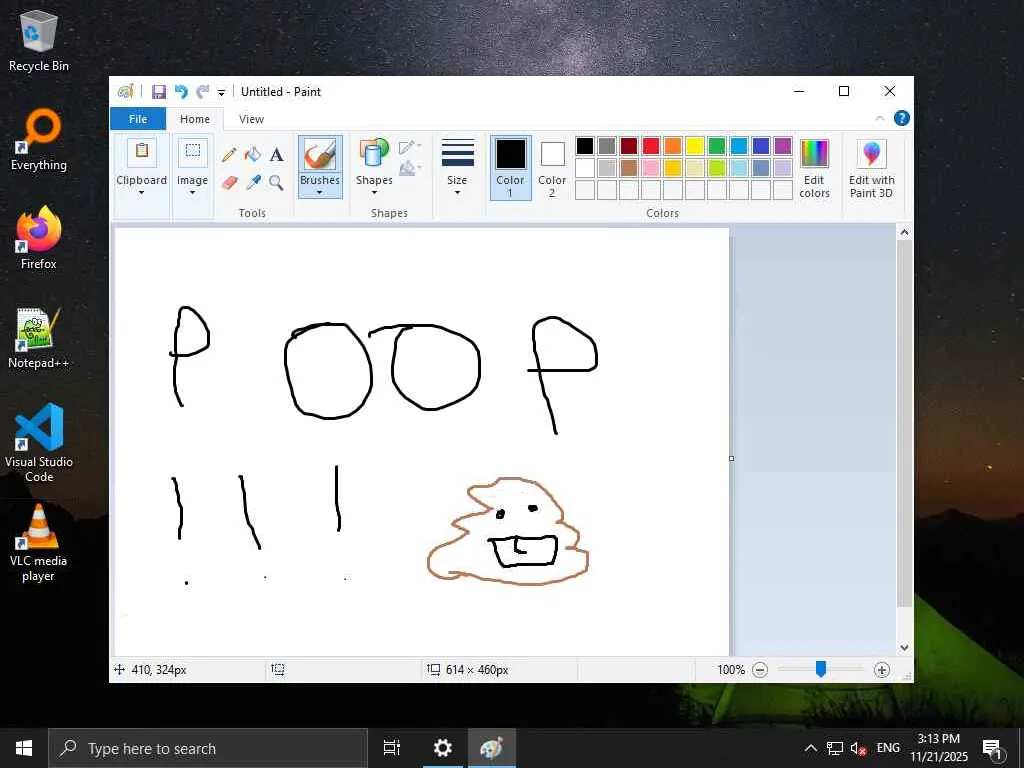The height and width of the screenshot is (768, 1024).
Task: Click the Undo arrow icon
Action: 181,92
